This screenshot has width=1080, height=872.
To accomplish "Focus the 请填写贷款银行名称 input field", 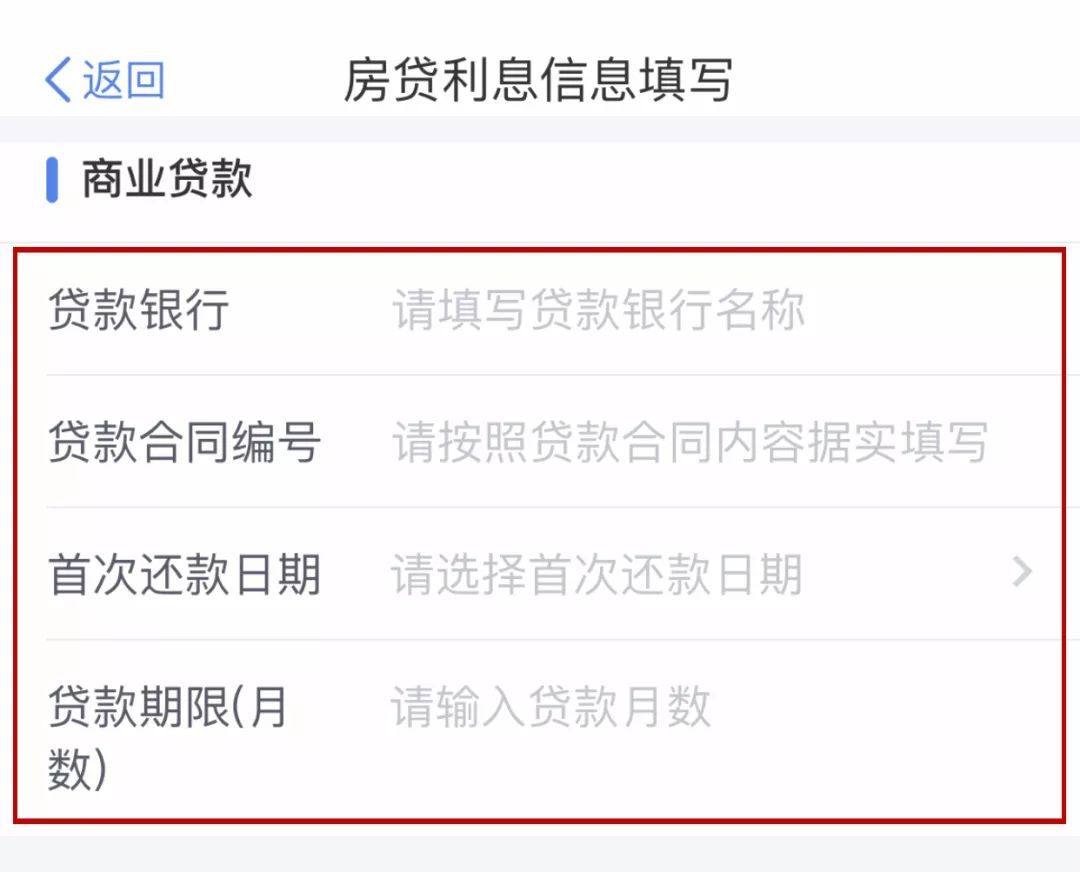I will (x=598, y=310).
